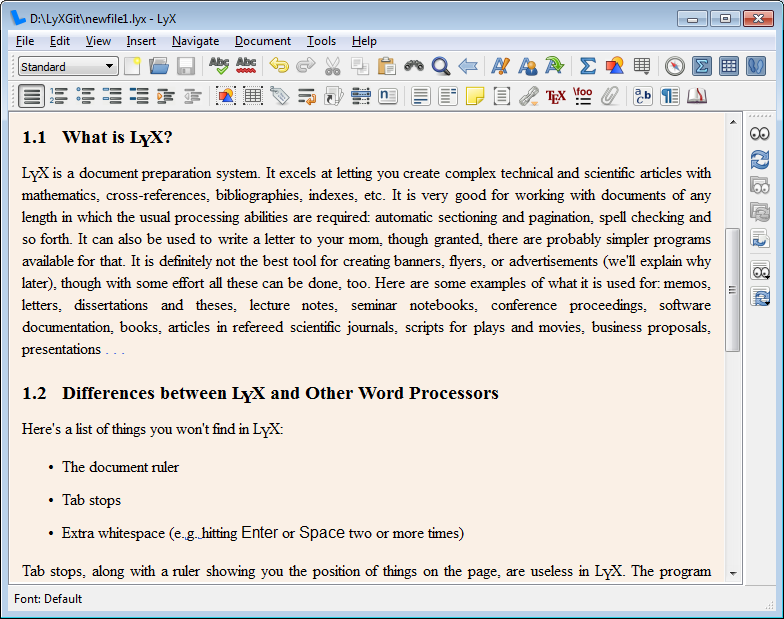Image resolution: width=784 pixels, height=619 pixels.
Task: Open hyperlink insert dropdown icon
Action: click(528, 96)
